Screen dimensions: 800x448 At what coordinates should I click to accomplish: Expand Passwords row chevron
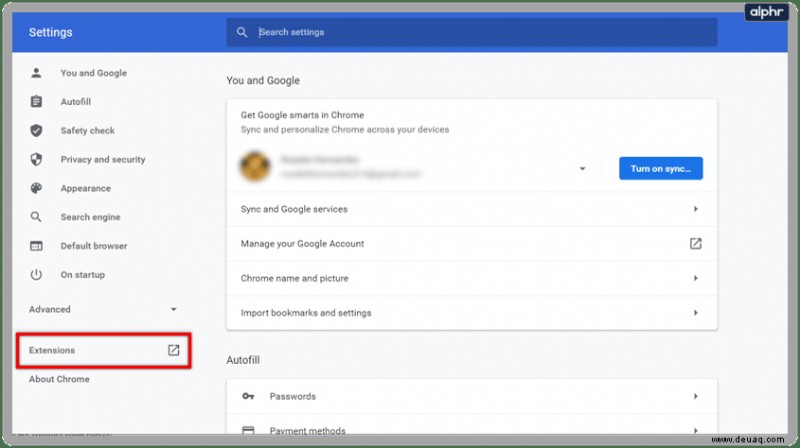click(x=695, y=396)
